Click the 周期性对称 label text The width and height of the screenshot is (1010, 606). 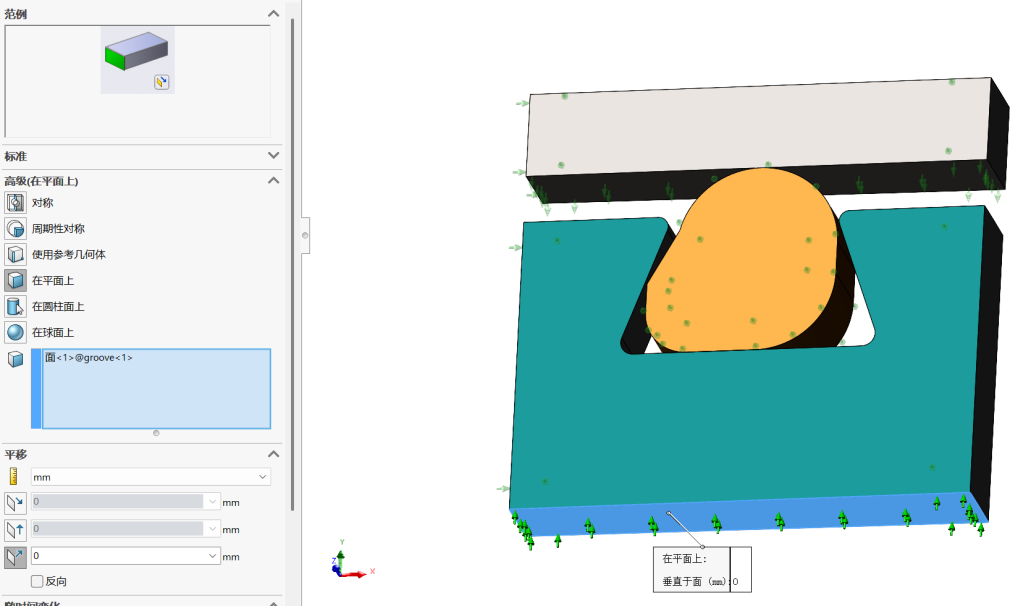tap(59, 229)
